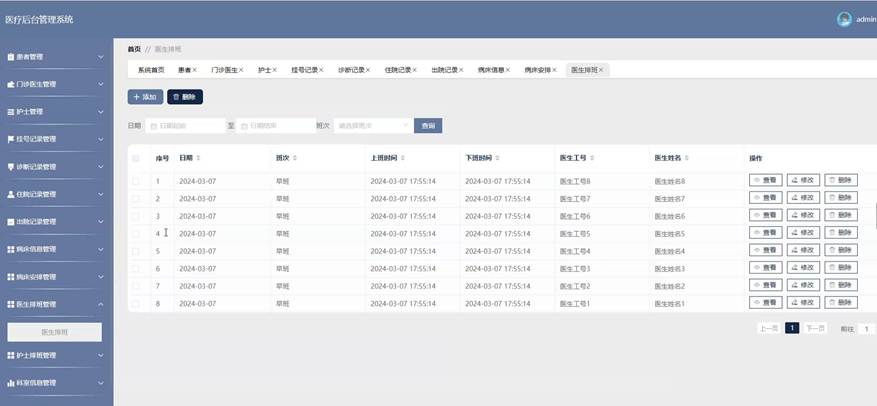Image resolution: width=877 pixels, height=406 pixels.
Task: Click the trash icon on the toolbar 删除 button
Action: [176, 97]
